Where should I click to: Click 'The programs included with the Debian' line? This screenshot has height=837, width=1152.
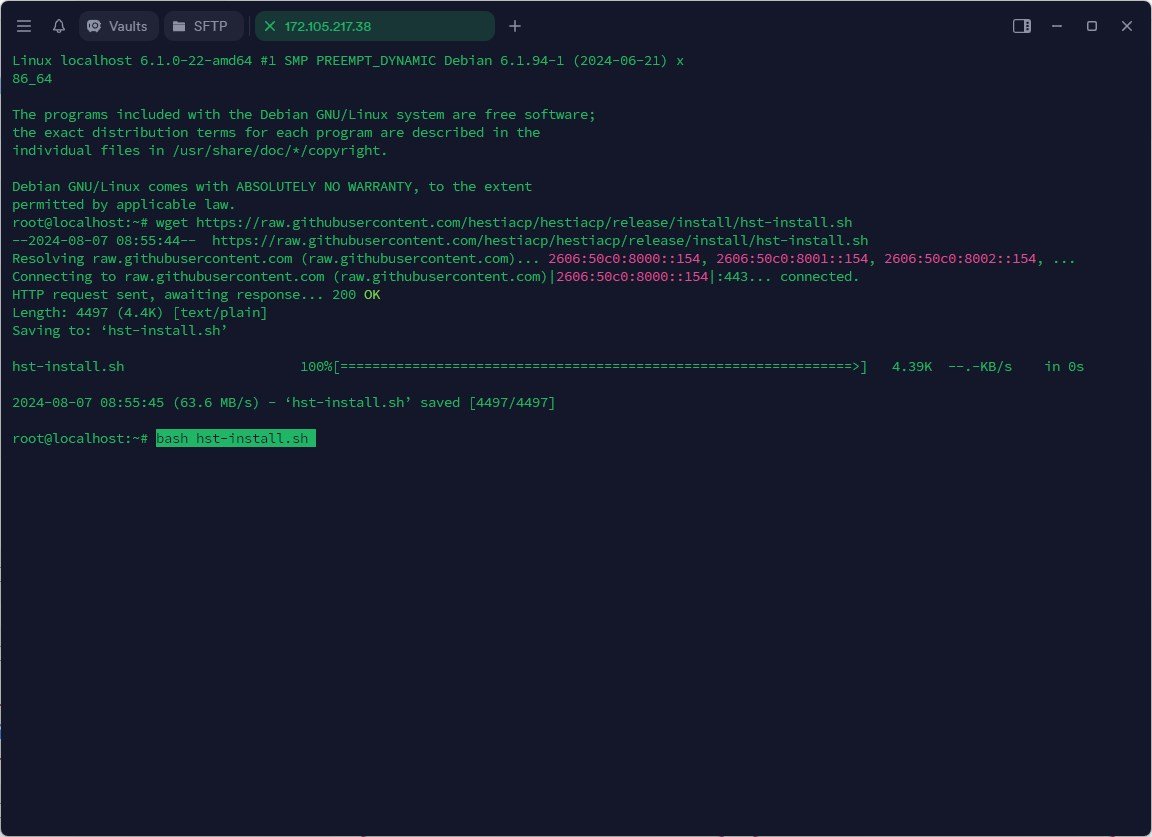303,115
